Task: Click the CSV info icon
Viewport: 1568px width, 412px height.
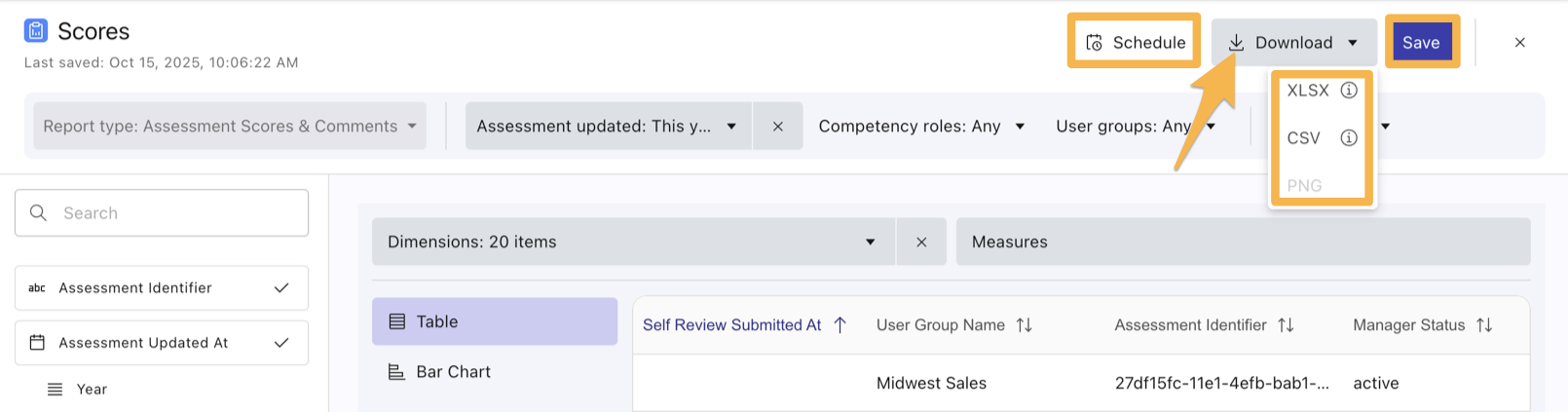Action: point(1349,138)
